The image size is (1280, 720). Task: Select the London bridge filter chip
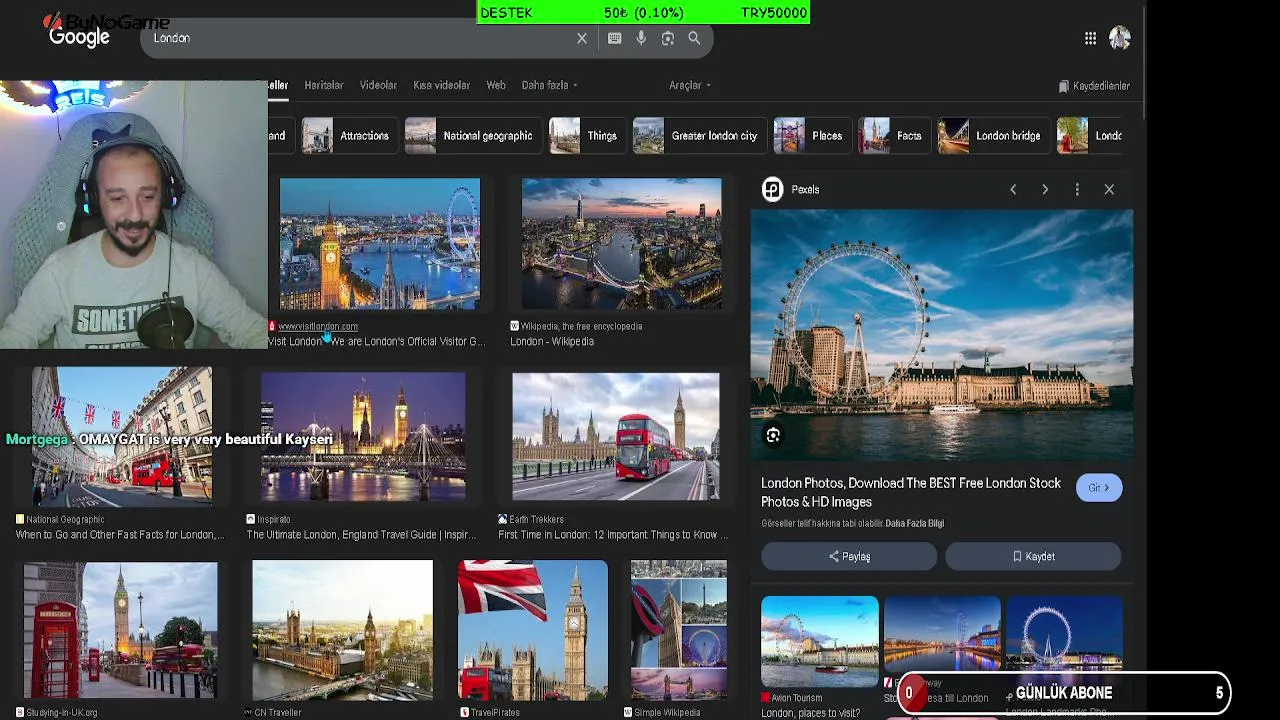(992, 136)
